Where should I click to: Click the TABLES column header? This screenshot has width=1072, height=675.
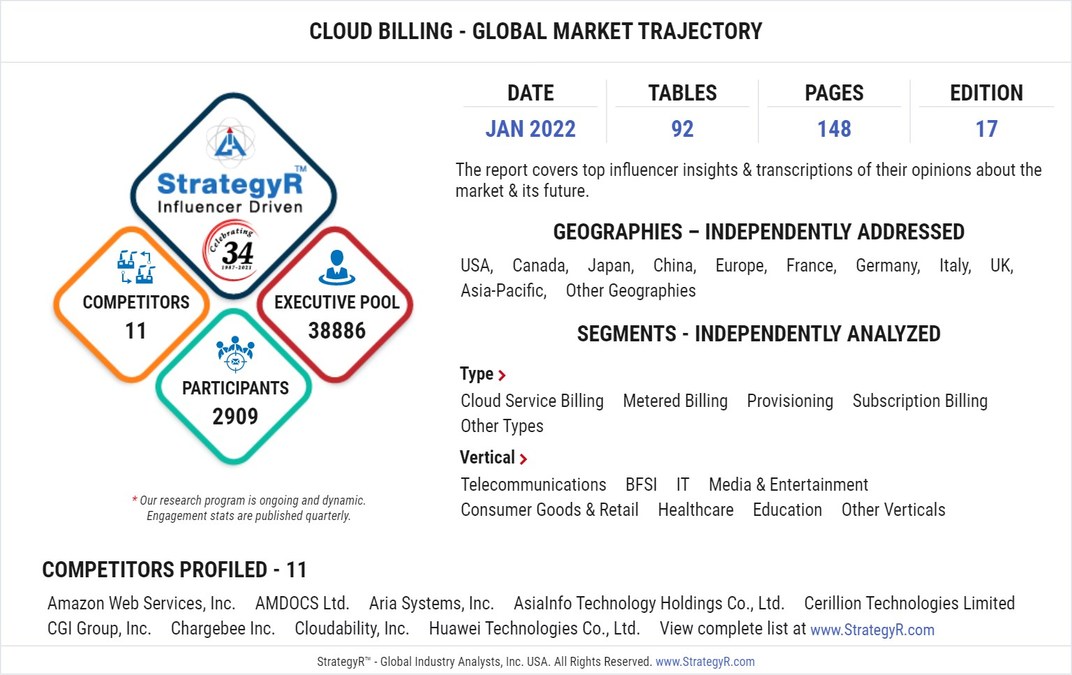click(682, 93)
